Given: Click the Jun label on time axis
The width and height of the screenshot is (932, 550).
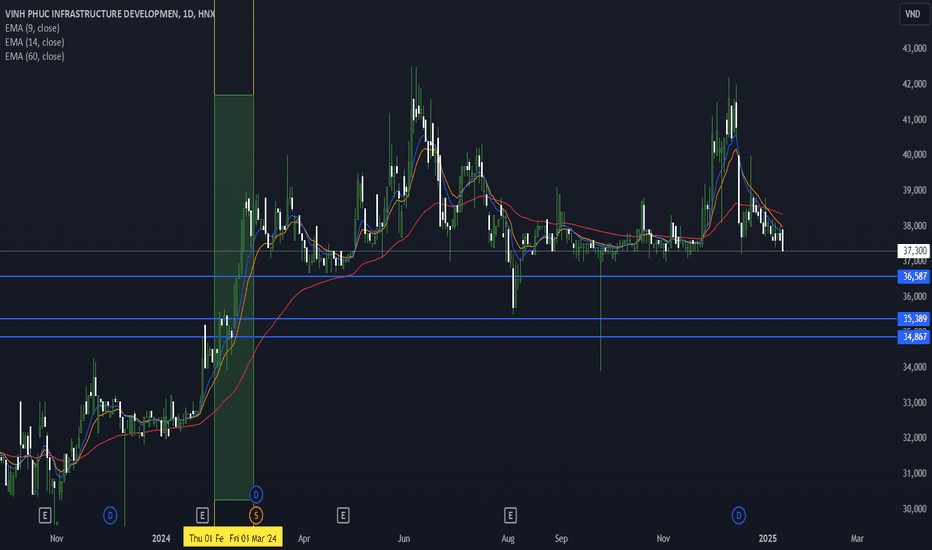Looking at the screenshot, I should [404, 539].
